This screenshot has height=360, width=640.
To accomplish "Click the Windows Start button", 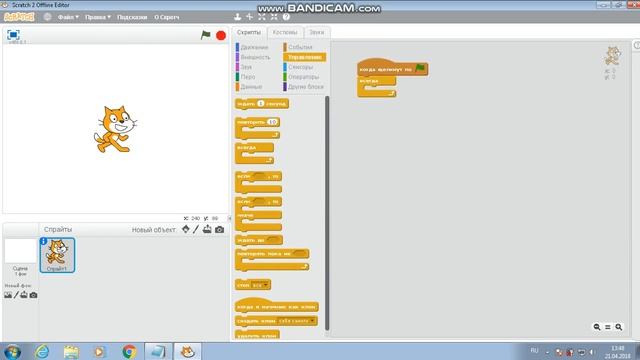I will (13, 352).
